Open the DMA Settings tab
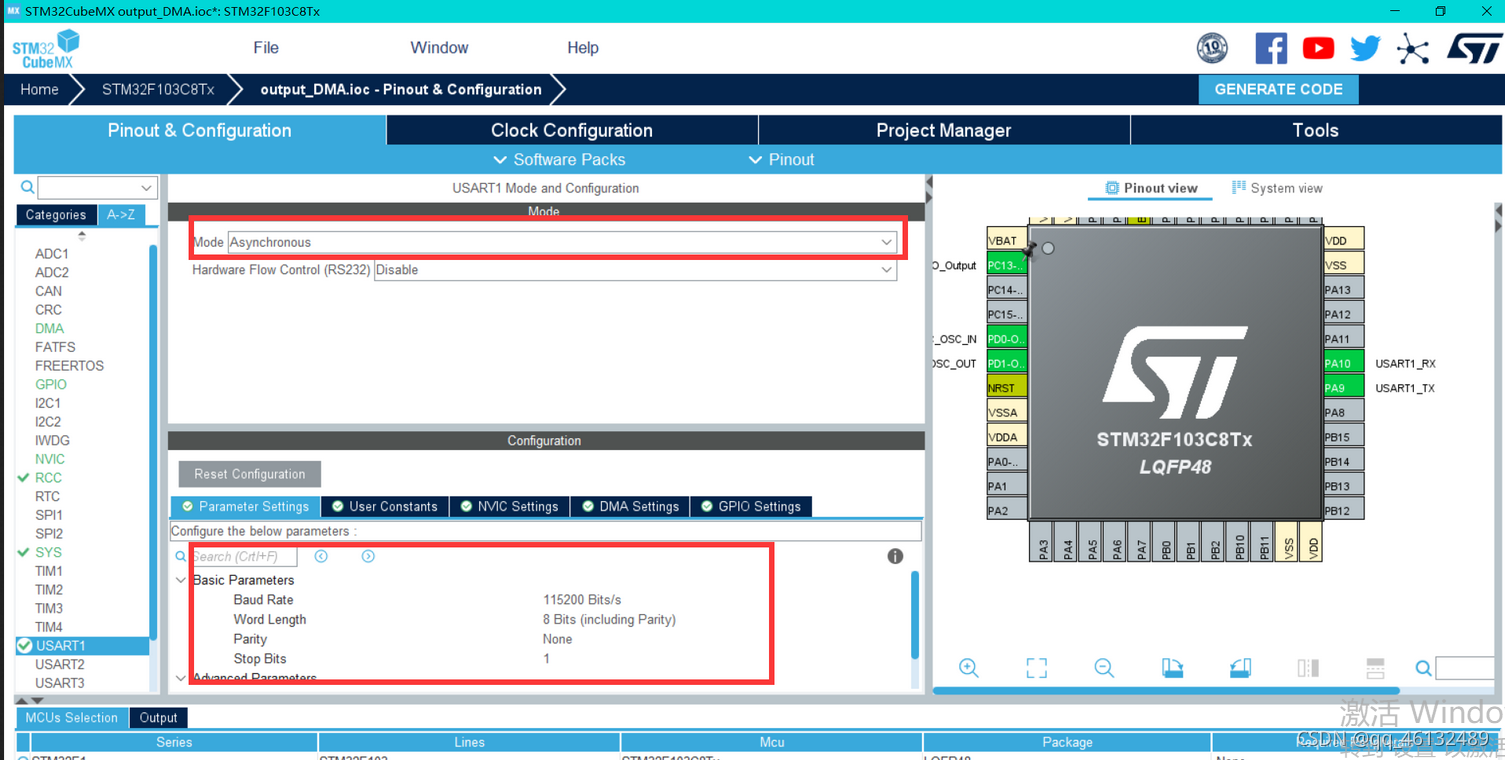The height and width of the screenshot is (760, 1505). (630, 506)
